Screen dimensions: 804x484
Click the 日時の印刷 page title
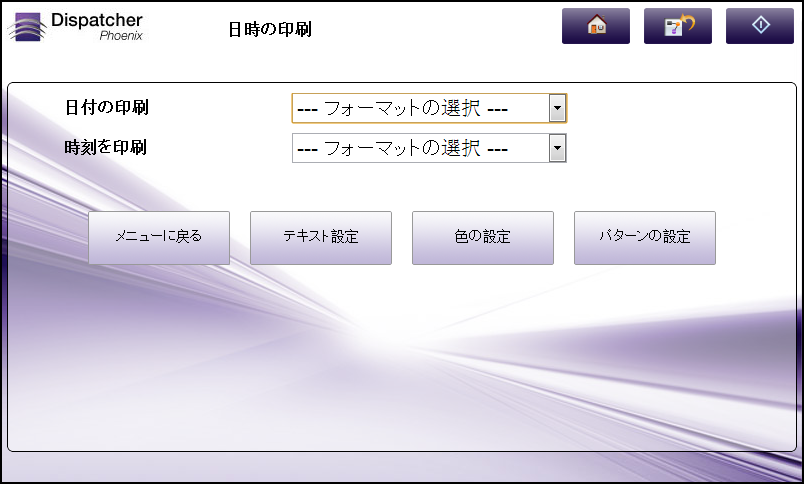pyautogui.click(x=270, y=29)
